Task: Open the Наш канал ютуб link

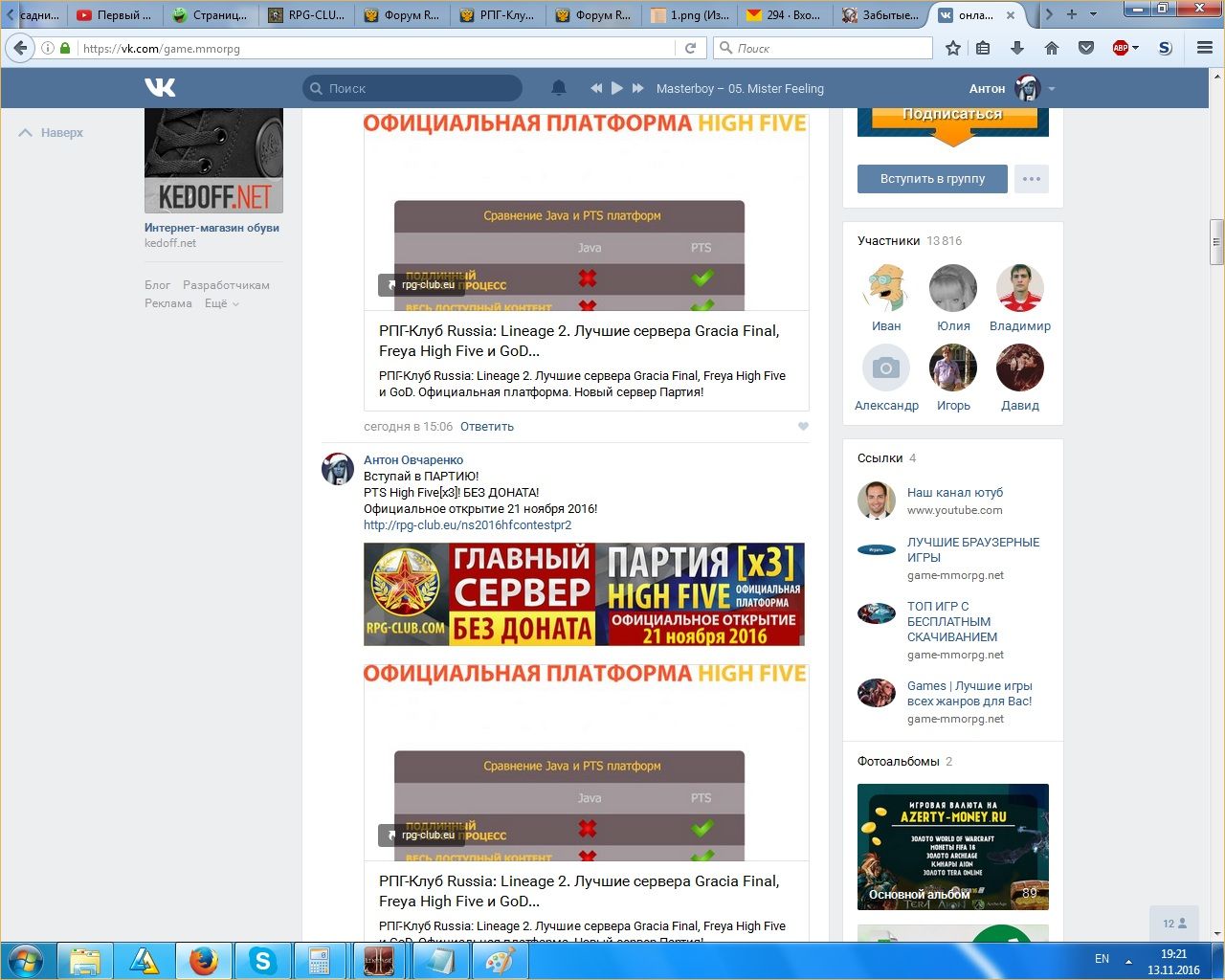Action: click(955, 493)
